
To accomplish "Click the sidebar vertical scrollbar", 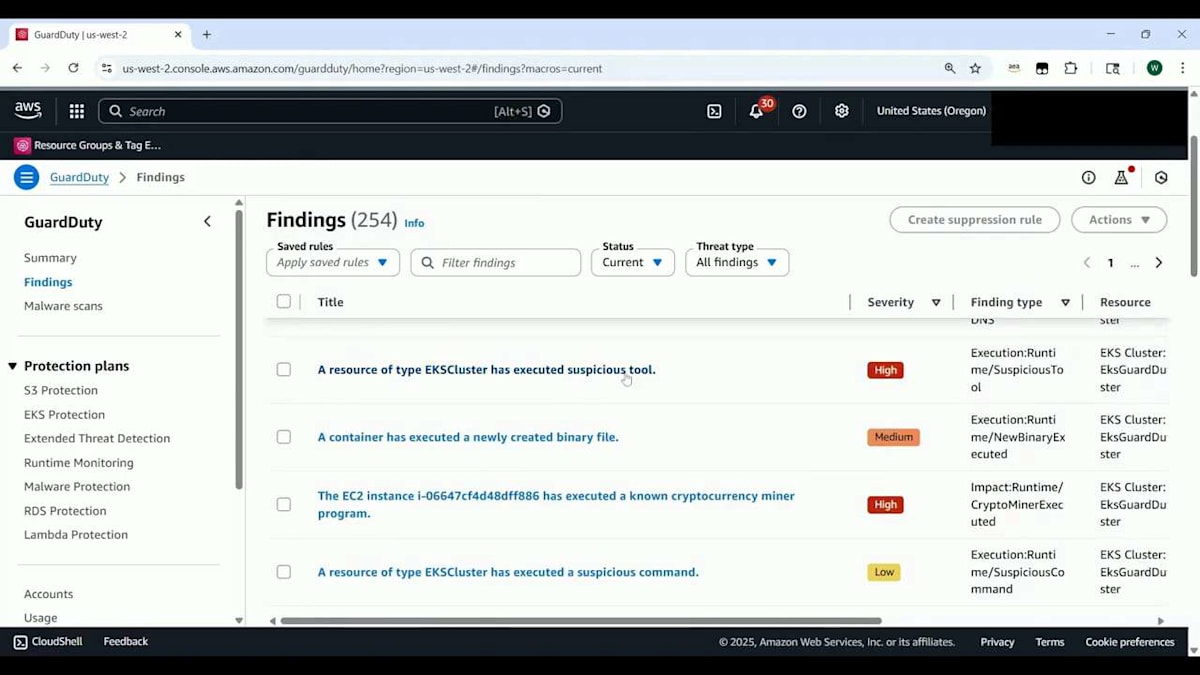I will point(239,350).
